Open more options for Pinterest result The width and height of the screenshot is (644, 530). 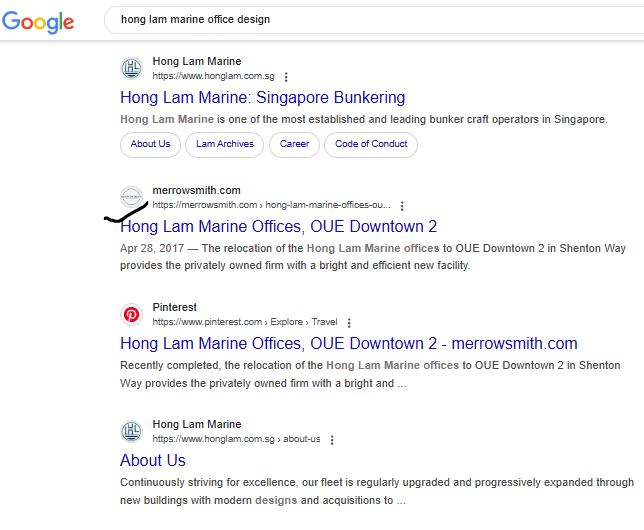[x=349, y=323]
